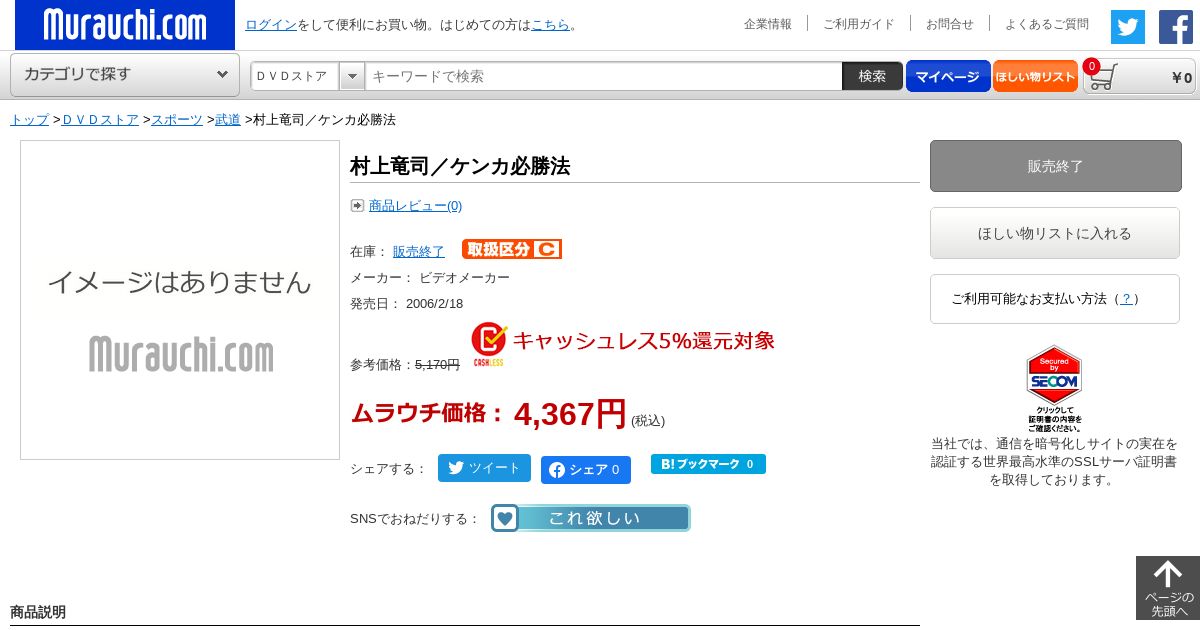This screenshot has width=1200, height=630.
Task: Click the Murauchi.com site logo
Action: [125, 25]
